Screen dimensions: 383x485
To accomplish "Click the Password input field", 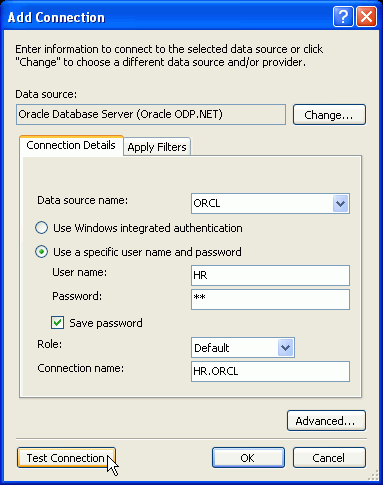I will 270,299.
